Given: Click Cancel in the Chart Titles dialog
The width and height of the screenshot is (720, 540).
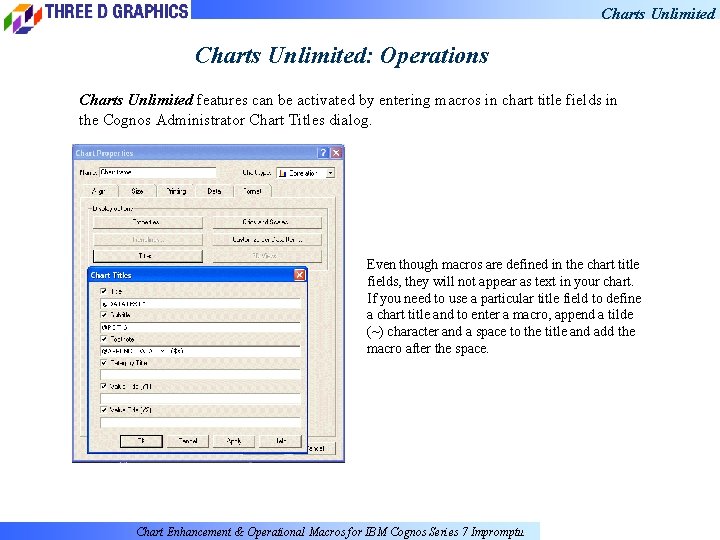Looking at the screenshot, I should [188, 441].
